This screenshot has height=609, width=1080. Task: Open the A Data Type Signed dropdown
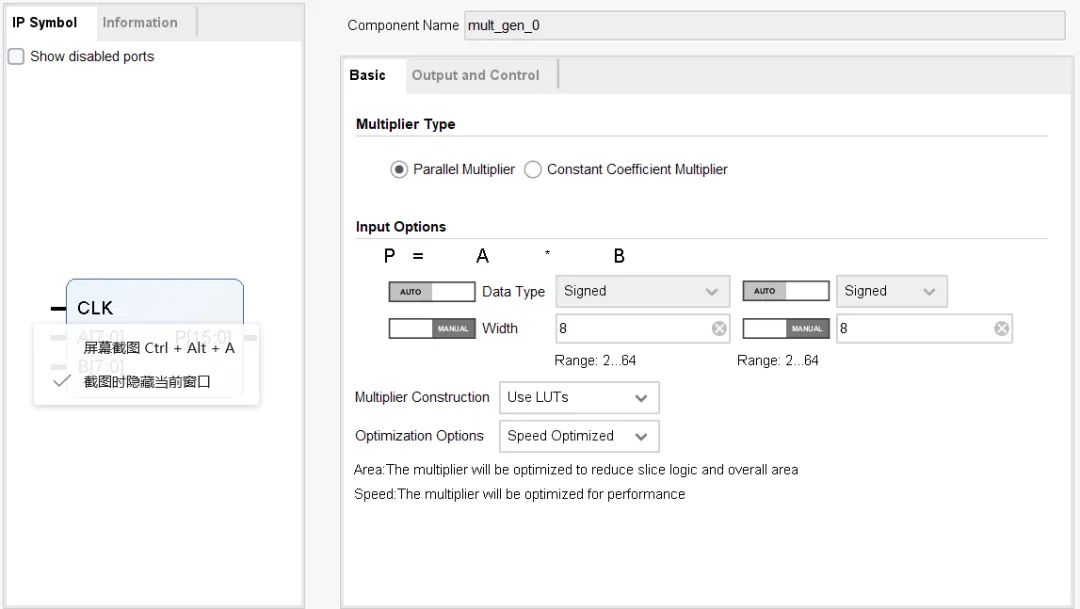pyautogui.click(x=641, y=291)
